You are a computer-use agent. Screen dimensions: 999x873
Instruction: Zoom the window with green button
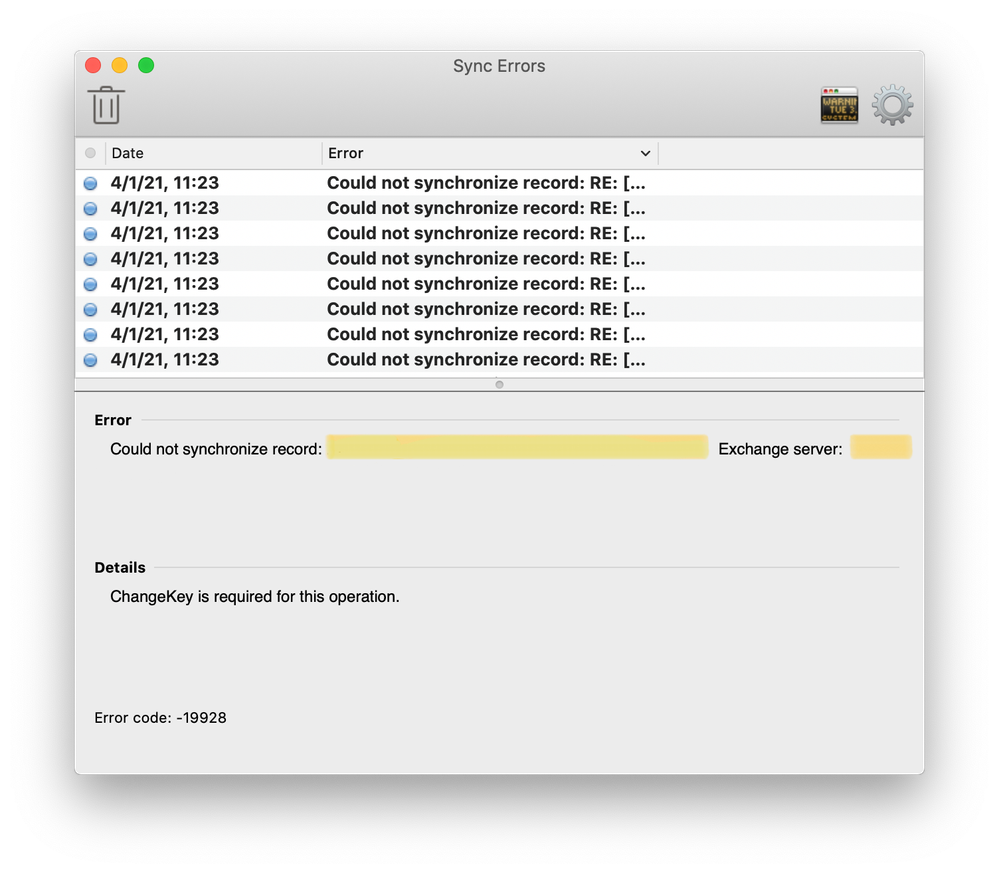(x=146, y=65)
